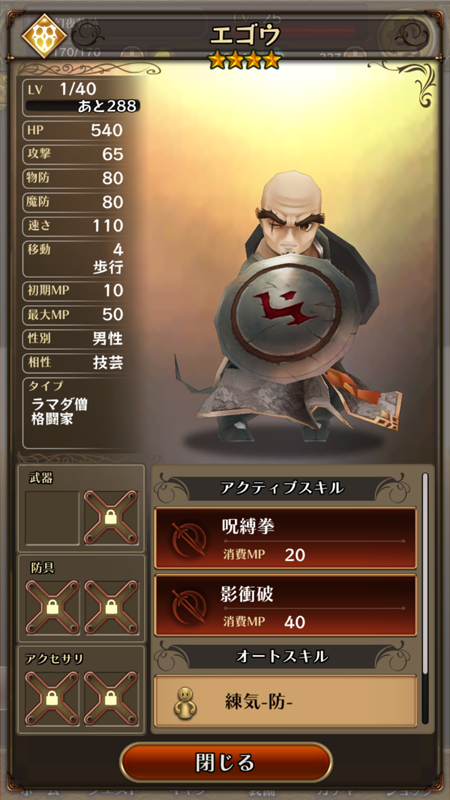
Task: Select the empty weapon slot
Action: tap(53, 518)
